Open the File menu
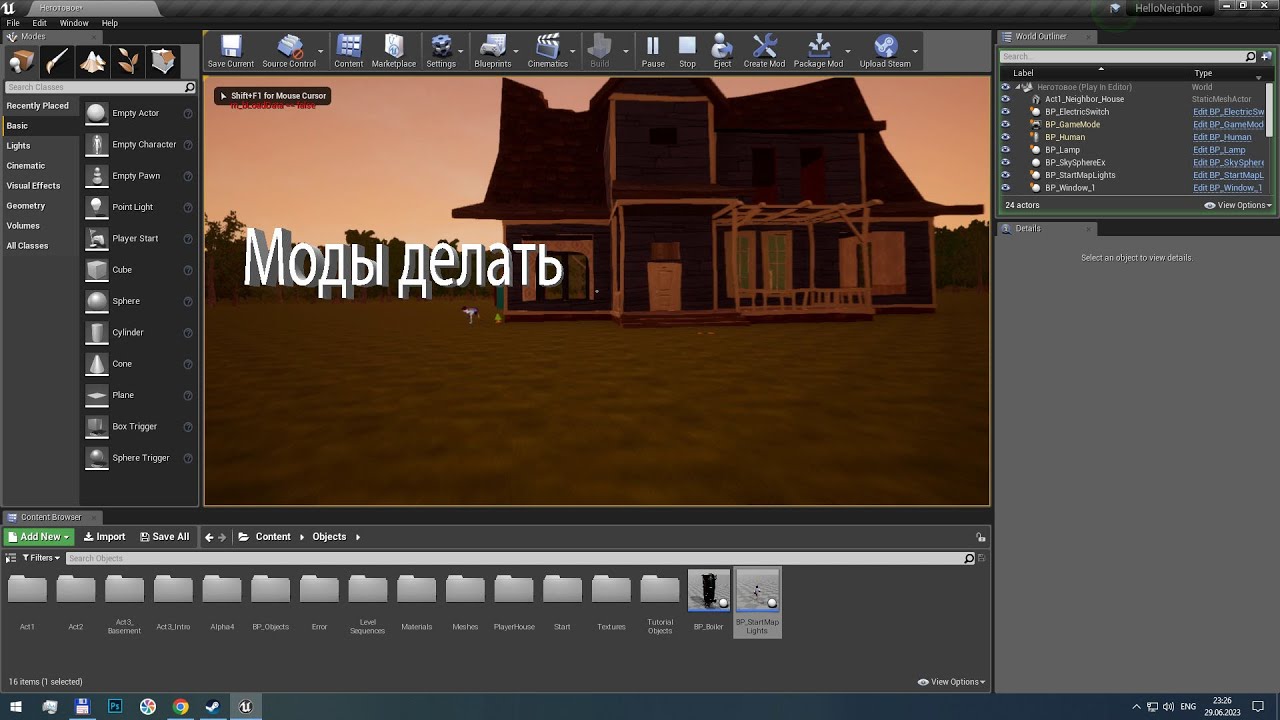 pos(13,23)
